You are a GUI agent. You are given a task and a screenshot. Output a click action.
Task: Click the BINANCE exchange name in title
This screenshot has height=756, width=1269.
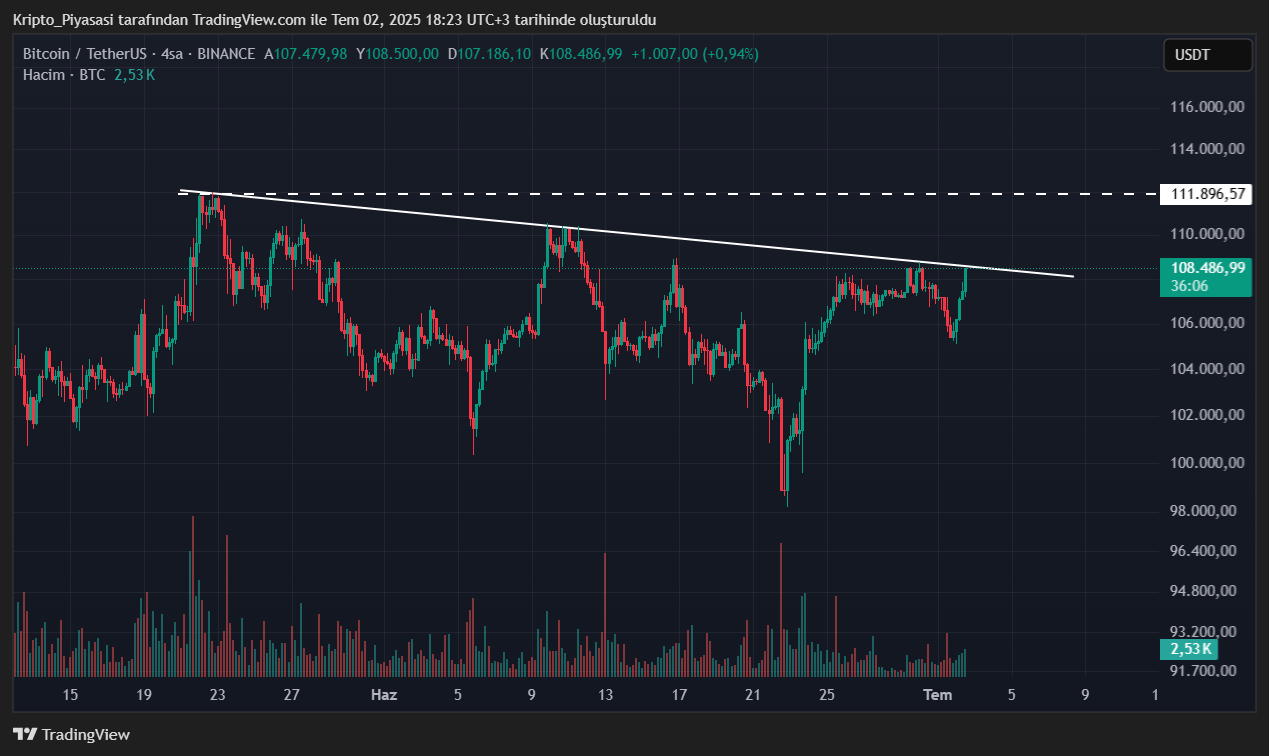click(x=226, y=54)
